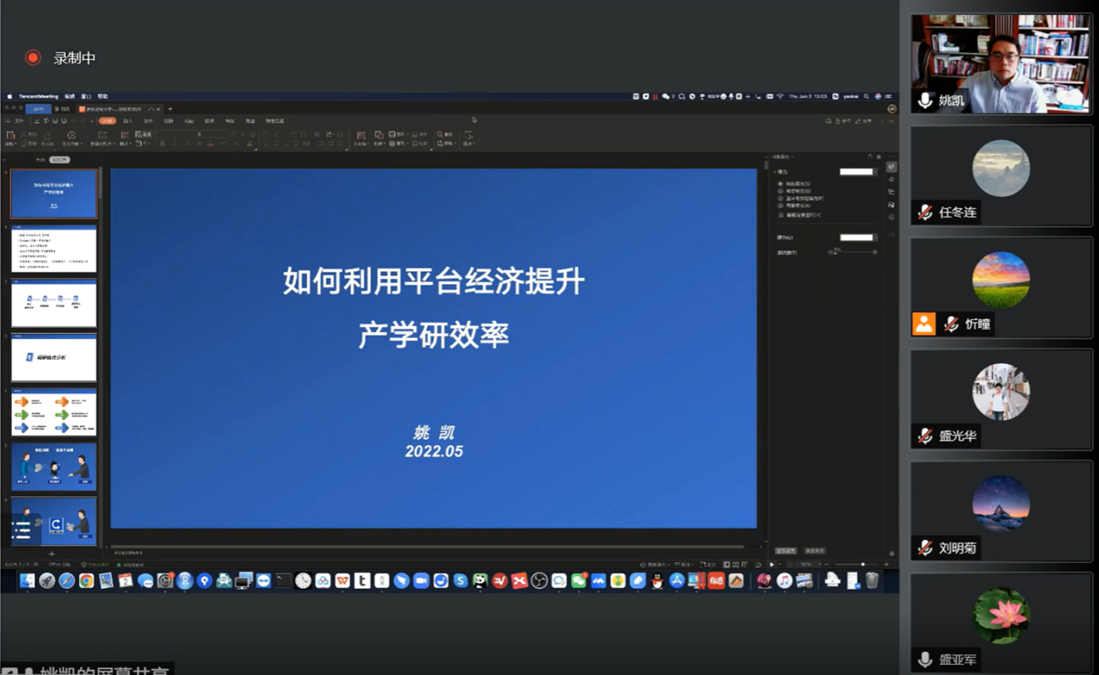Click the Trash icon in the dock
The height and width of the screenshot is (675, 1099).
872,581
